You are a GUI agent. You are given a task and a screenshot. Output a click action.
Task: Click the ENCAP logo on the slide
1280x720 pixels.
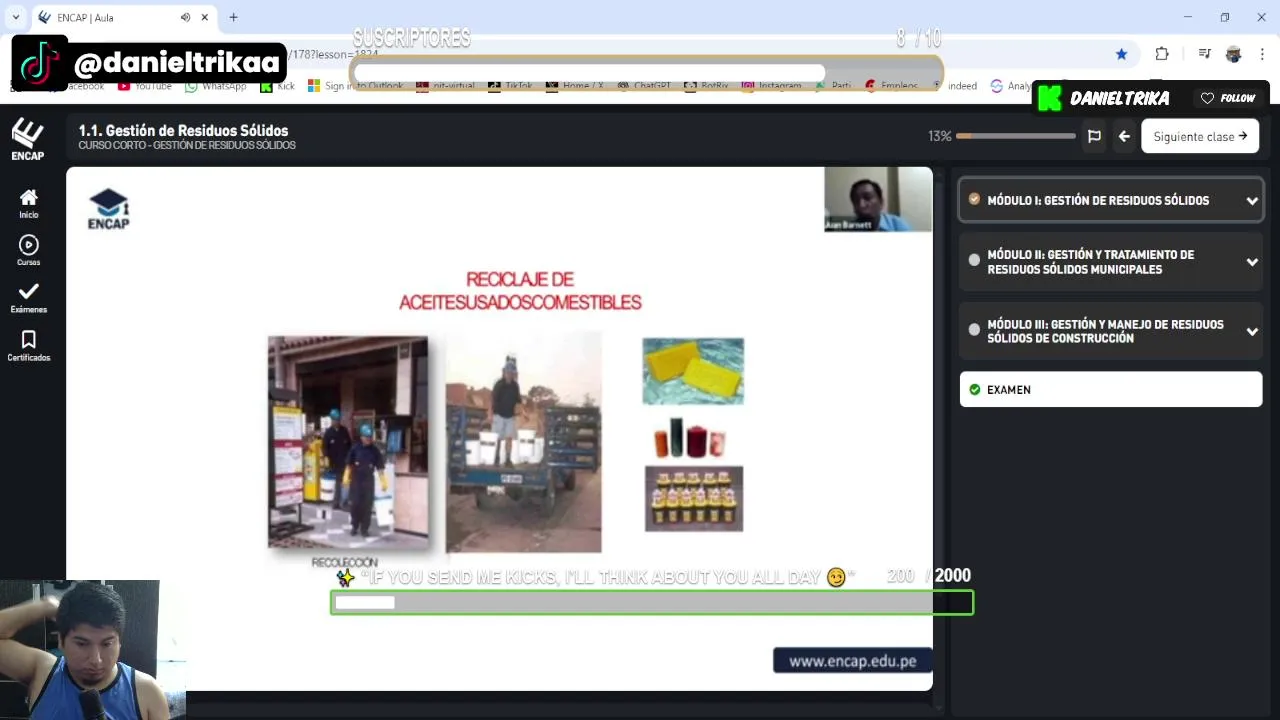pyautogui.click(x=108, y=209)
